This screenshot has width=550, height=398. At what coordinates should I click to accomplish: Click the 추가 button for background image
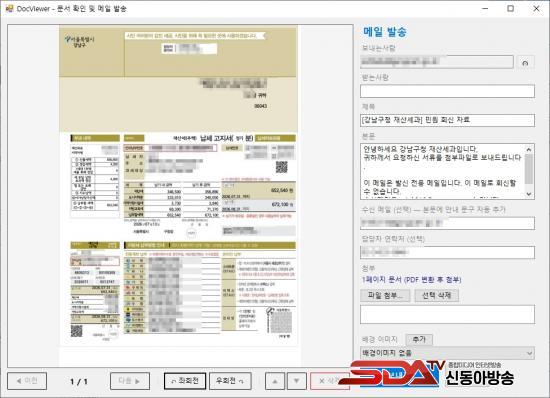(419, 339)
